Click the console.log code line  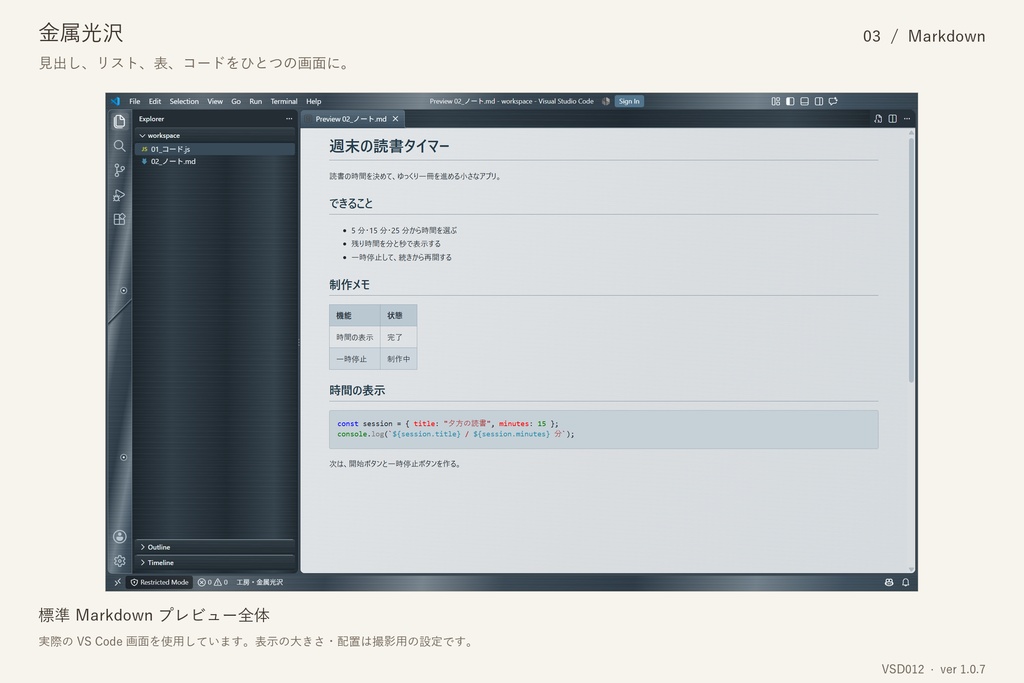[456, 434]
